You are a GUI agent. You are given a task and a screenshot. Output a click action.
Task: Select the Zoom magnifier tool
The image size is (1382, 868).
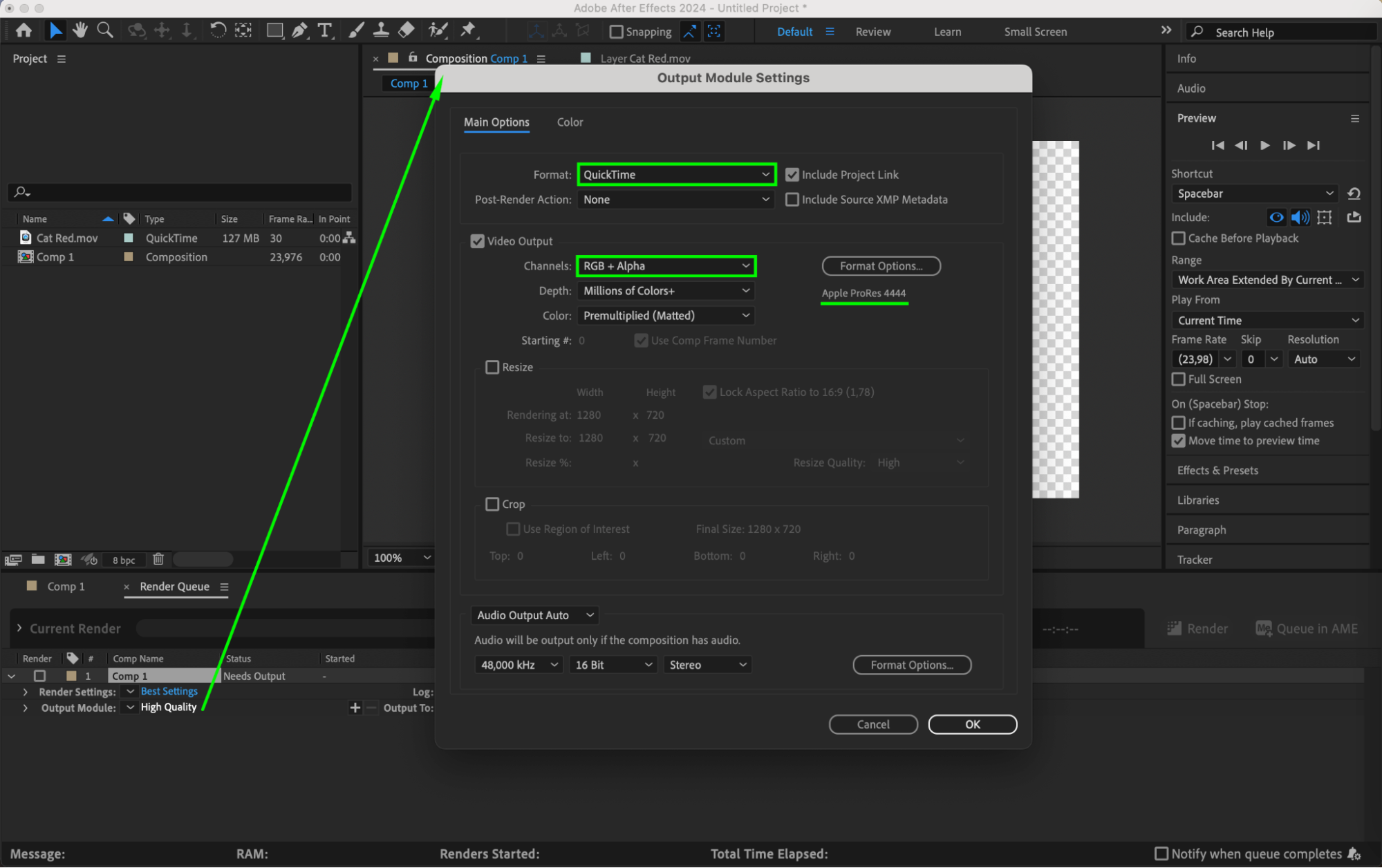104,30
